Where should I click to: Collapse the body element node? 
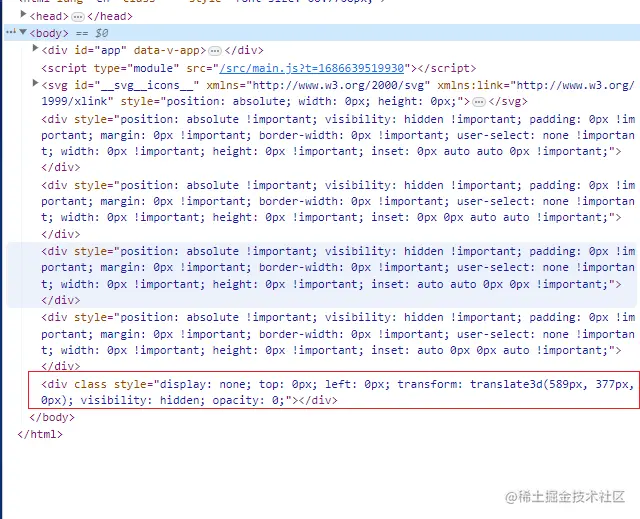click(x=23, y=32)
